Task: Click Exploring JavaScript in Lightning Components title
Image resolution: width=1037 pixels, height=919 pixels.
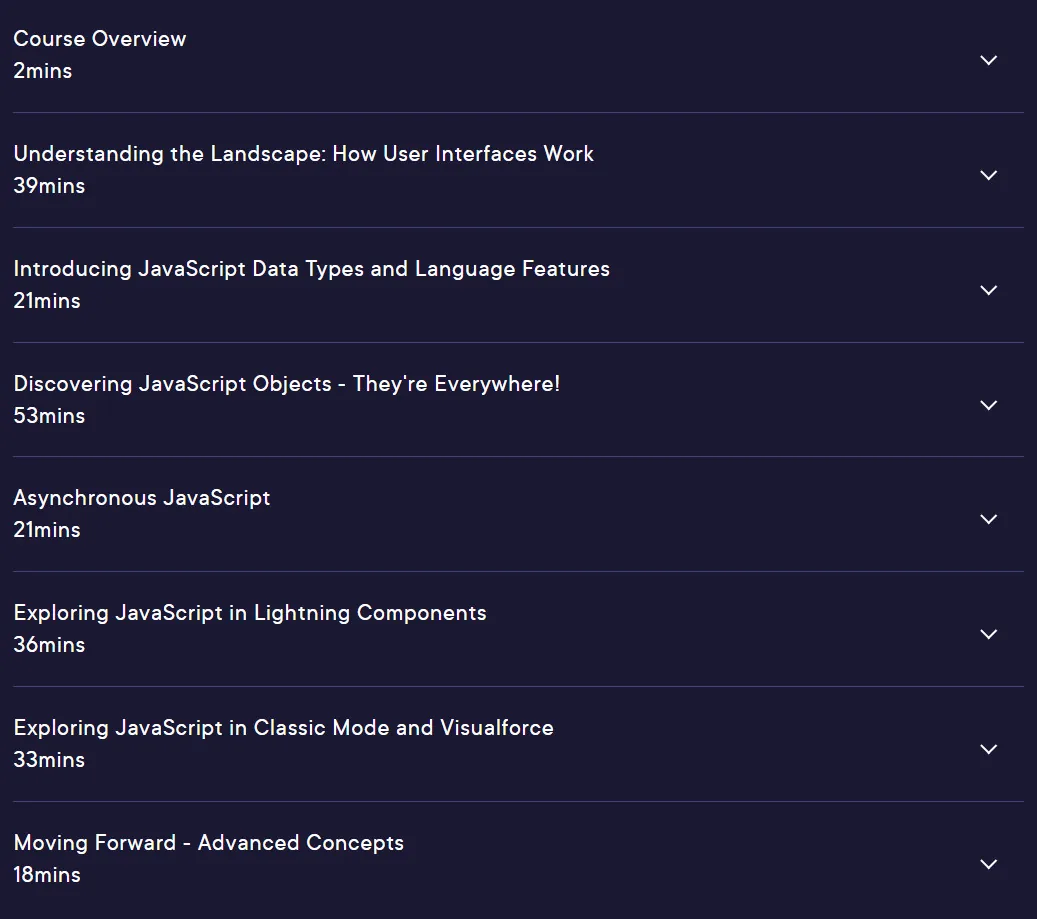Action: (250, 613)
